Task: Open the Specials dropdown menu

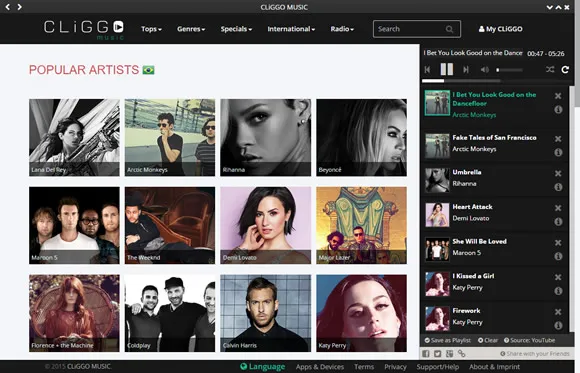Action: [236, 29]
